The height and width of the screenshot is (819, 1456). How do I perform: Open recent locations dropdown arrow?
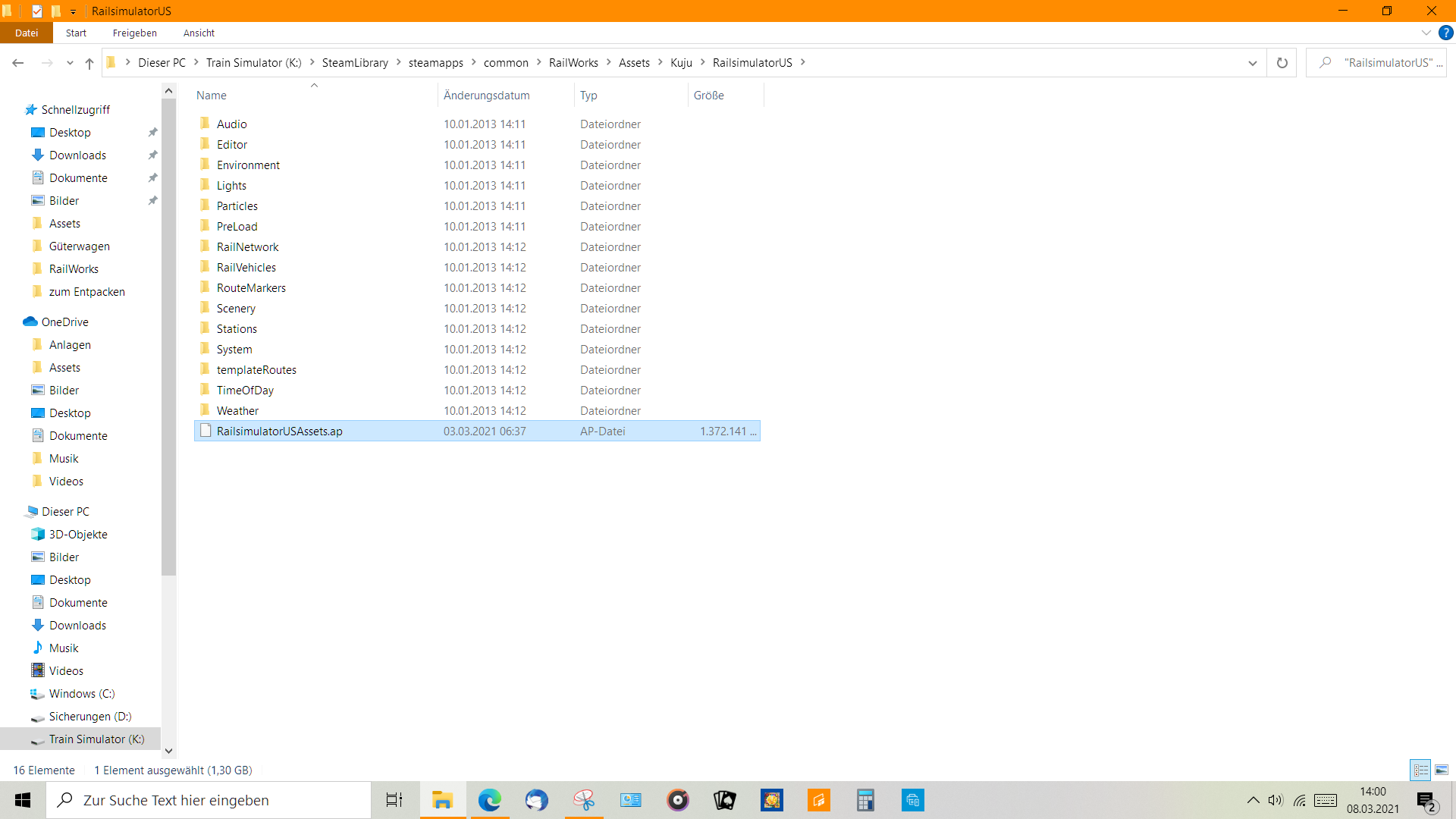70,63
